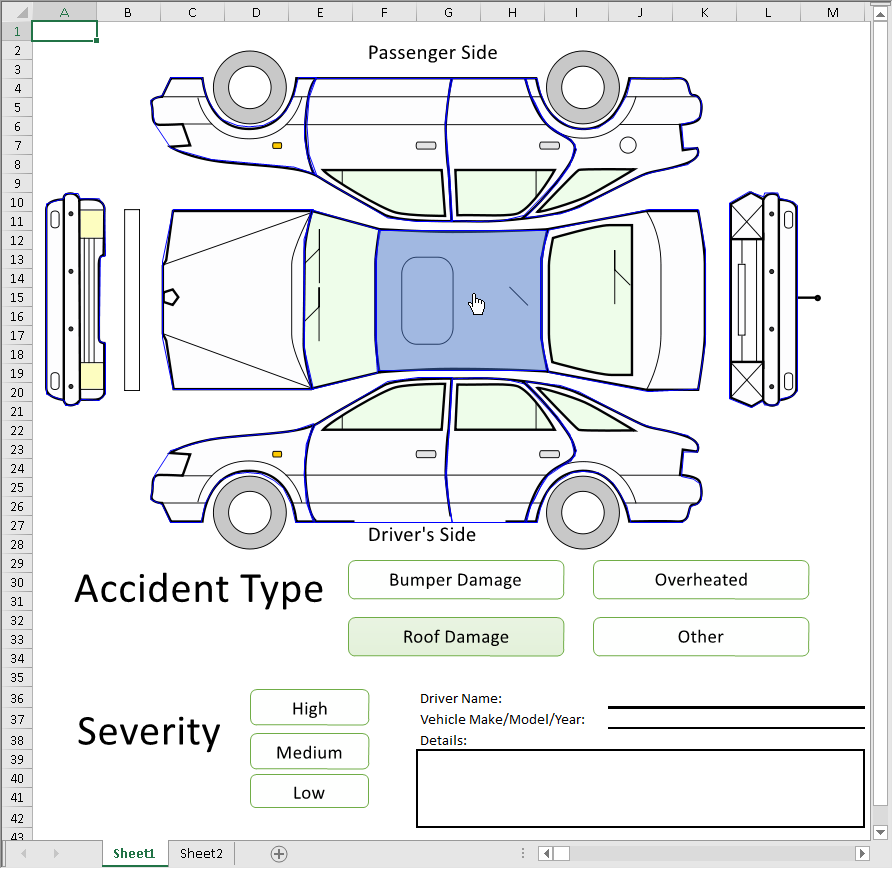This screenshot has width=893, height=869.
Task: Click the horizontal scrollbar right arrow
Action: (x=862, y=853)
